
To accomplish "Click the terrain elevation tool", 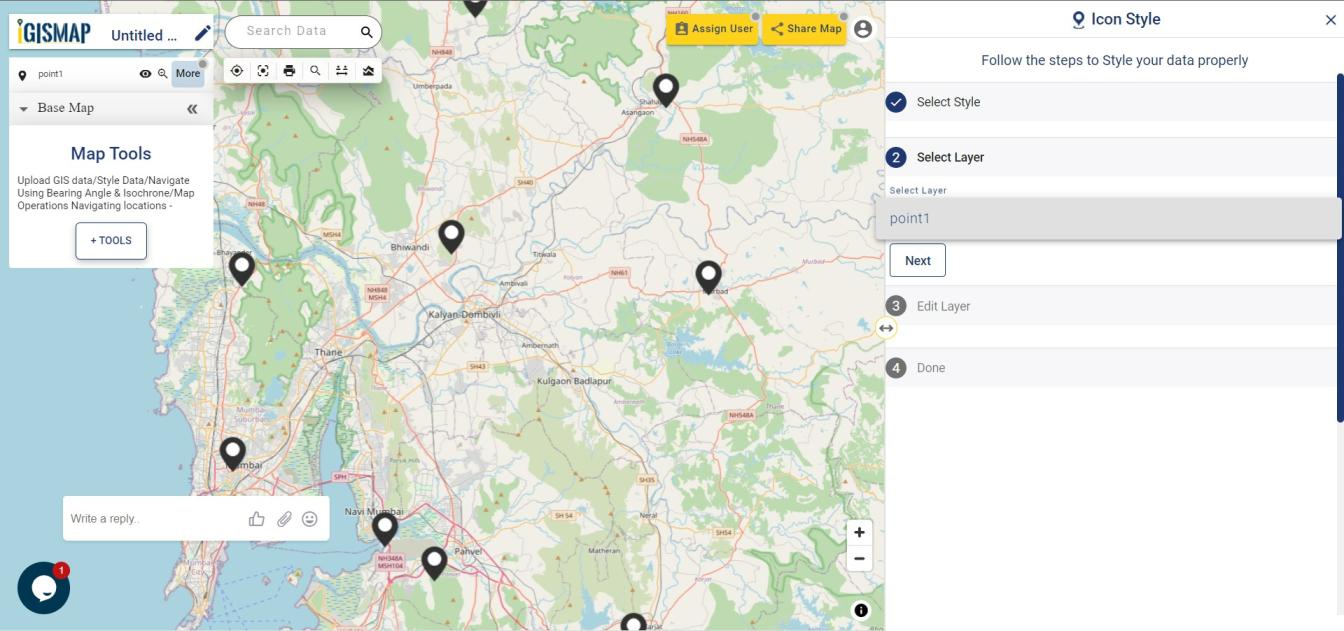I will point(368,71).
